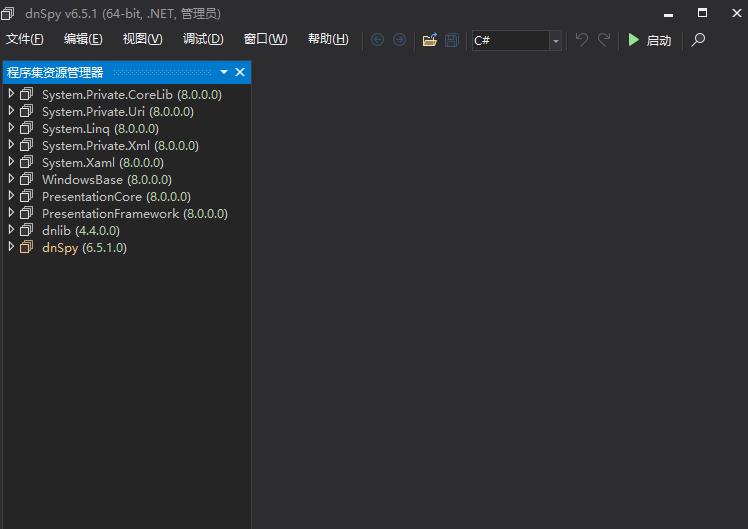
Task: Select System.Xaml (8.0.0.0) row text
Action: click(x=103, y=163)
